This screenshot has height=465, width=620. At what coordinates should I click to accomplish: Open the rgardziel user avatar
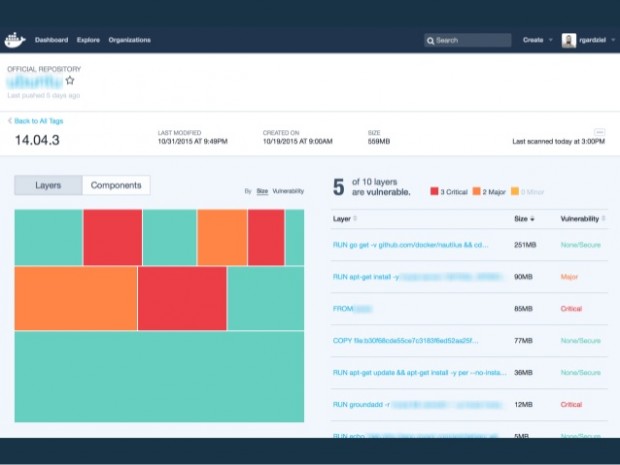(569, 40)
